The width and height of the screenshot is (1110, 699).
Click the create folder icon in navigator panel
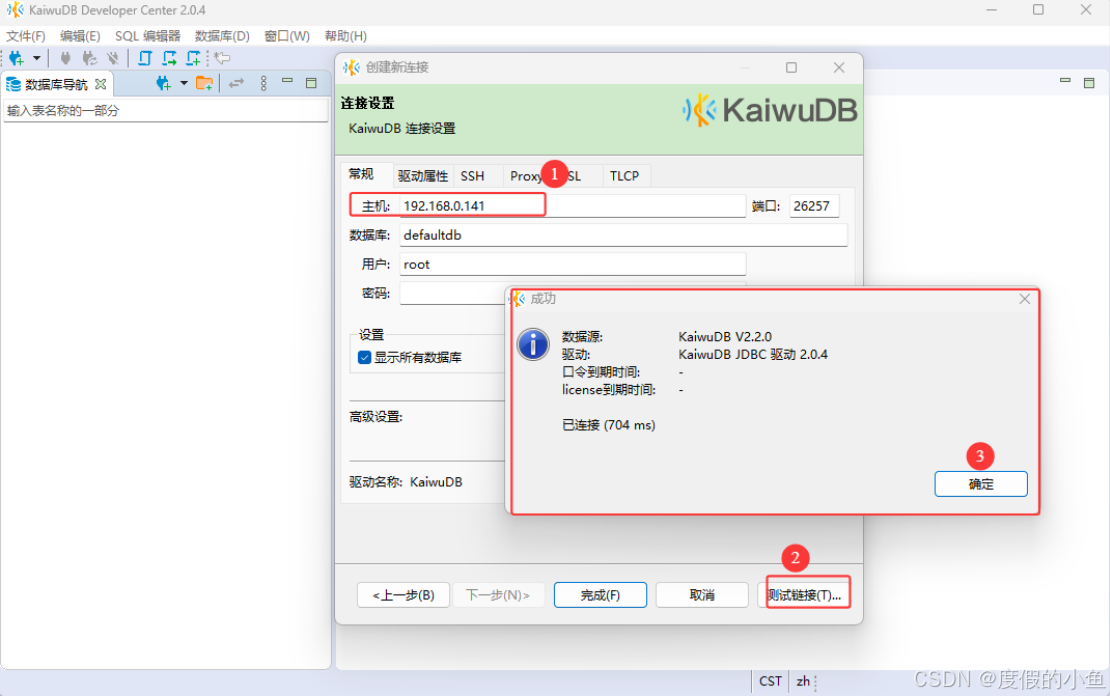click(x=204, y=83)
